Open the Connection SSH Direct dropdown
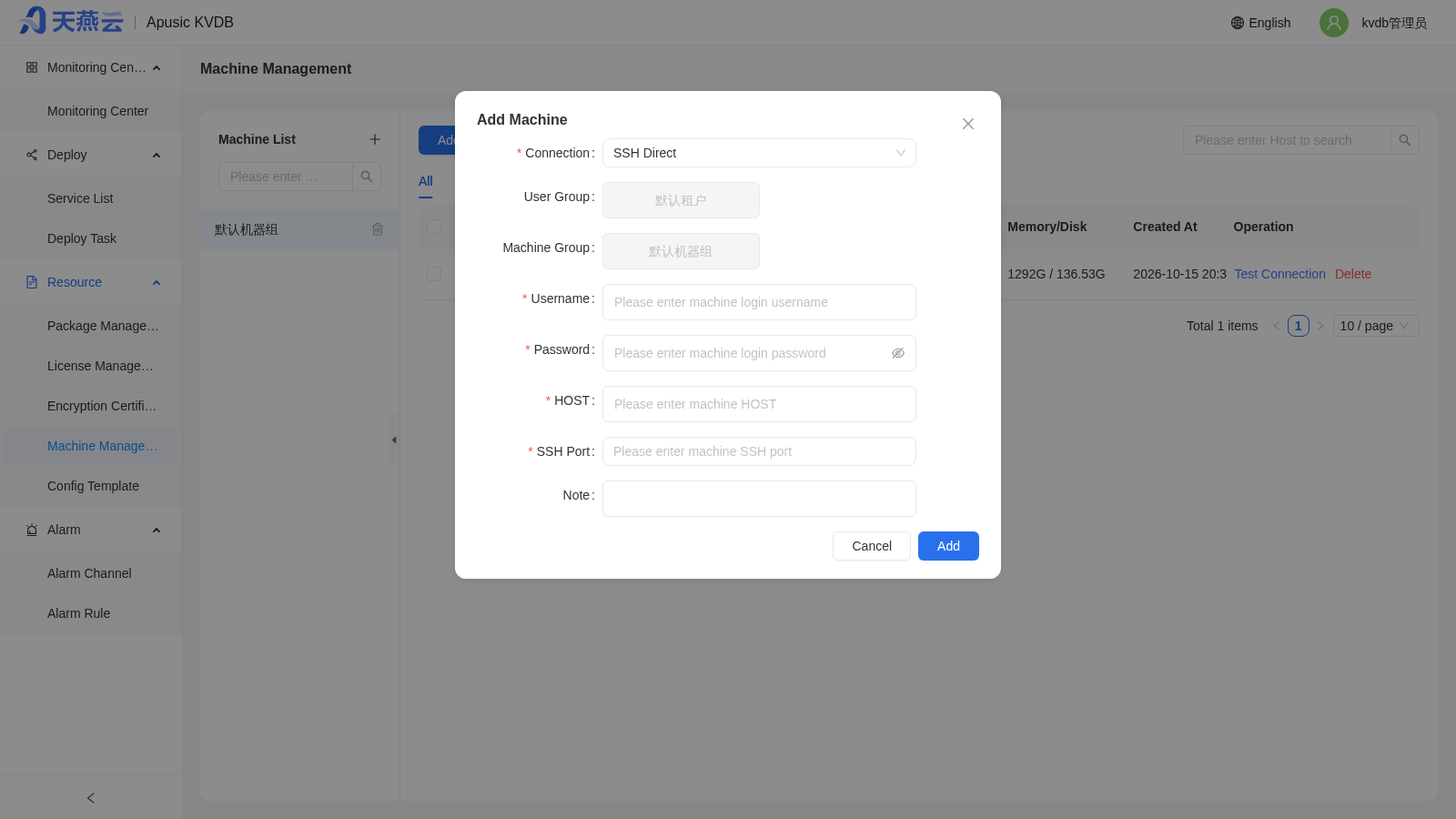Screen dimensions: 1456x819 (759, 153)
